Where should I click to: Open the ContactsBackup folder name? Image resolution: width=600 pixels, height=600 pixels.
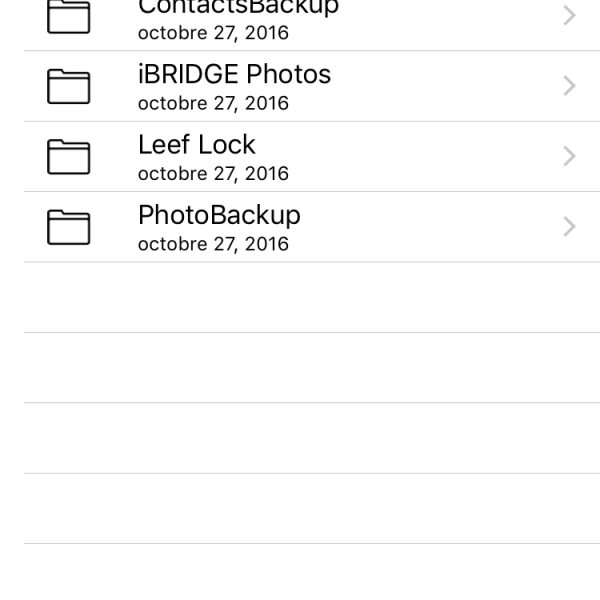[x=238, y=7]
